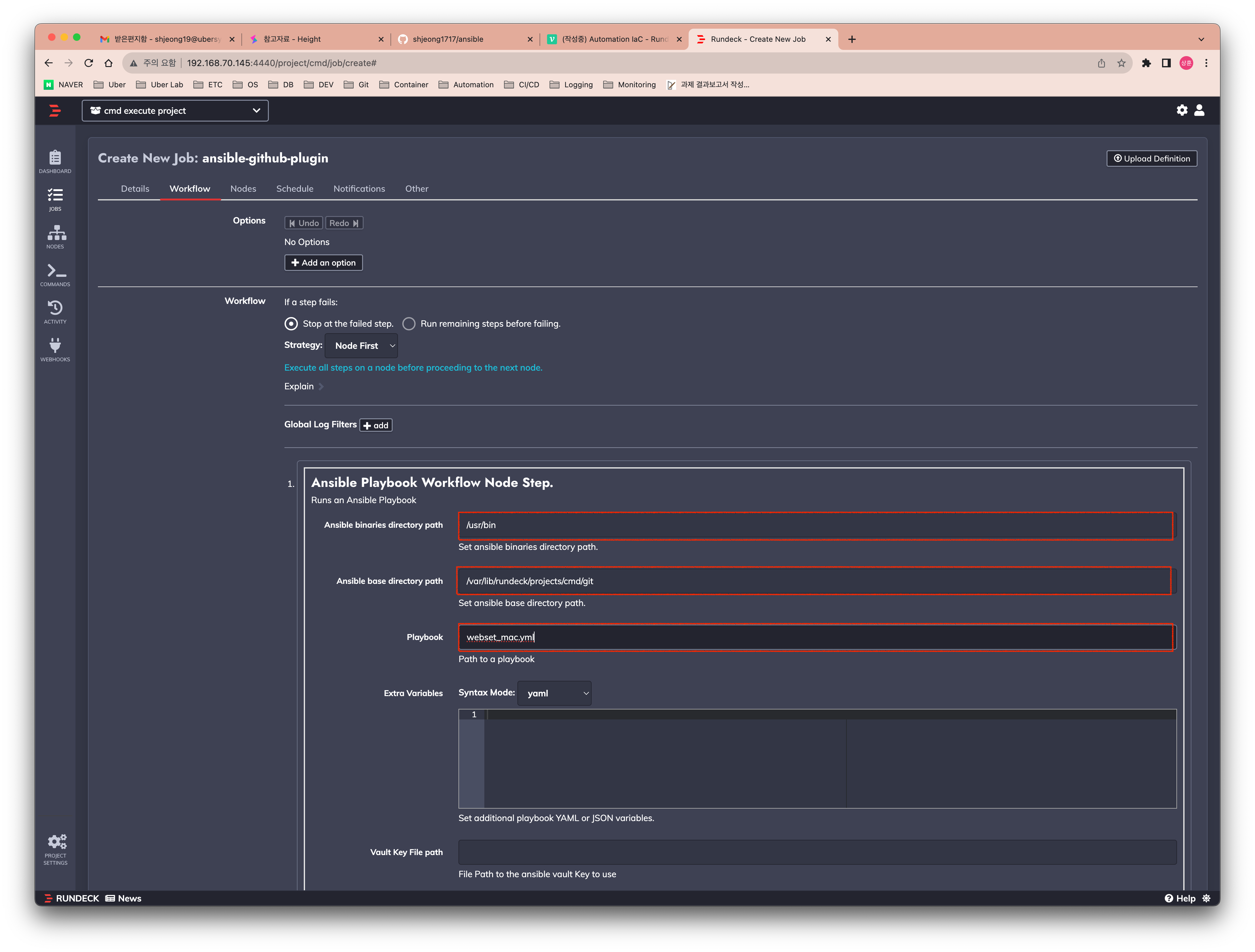Viewport: 1255px width, 952px height.
Task: Open the Strategy Node First dropdown
Action: [x=361, y=346]
